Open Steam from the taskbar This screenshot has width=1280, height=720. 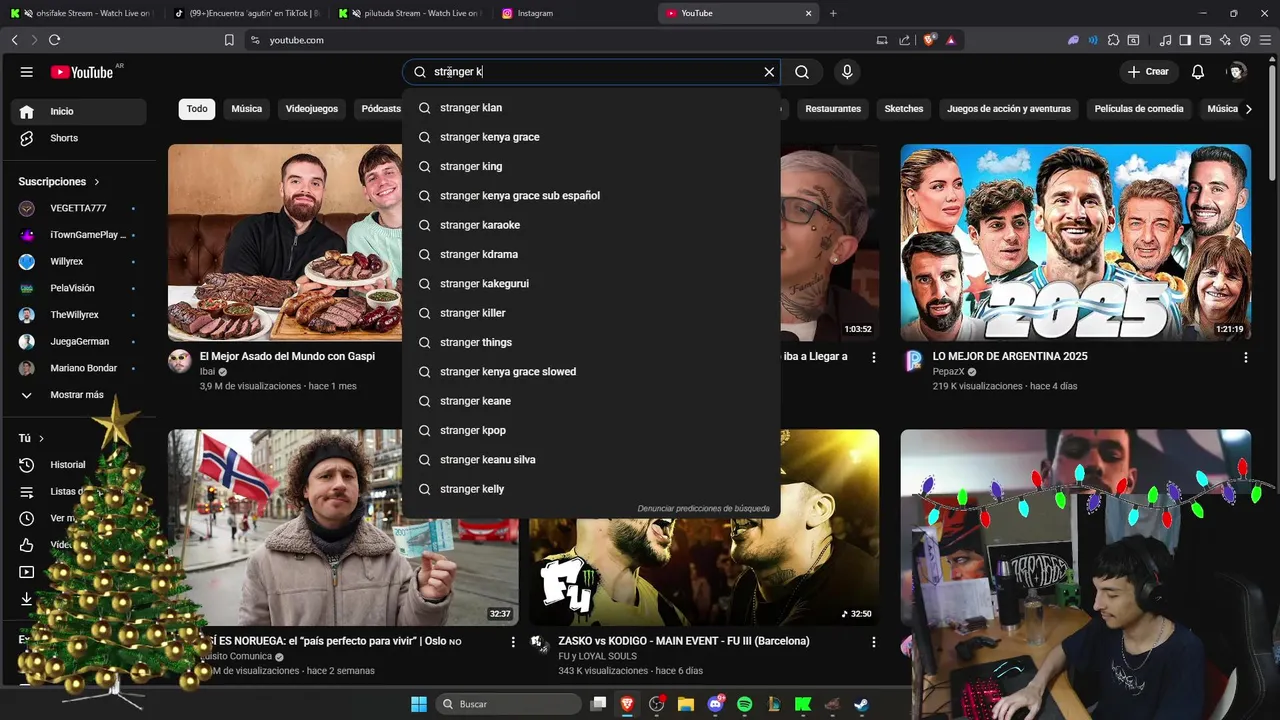pyautogui.click(x=861, y=704)
